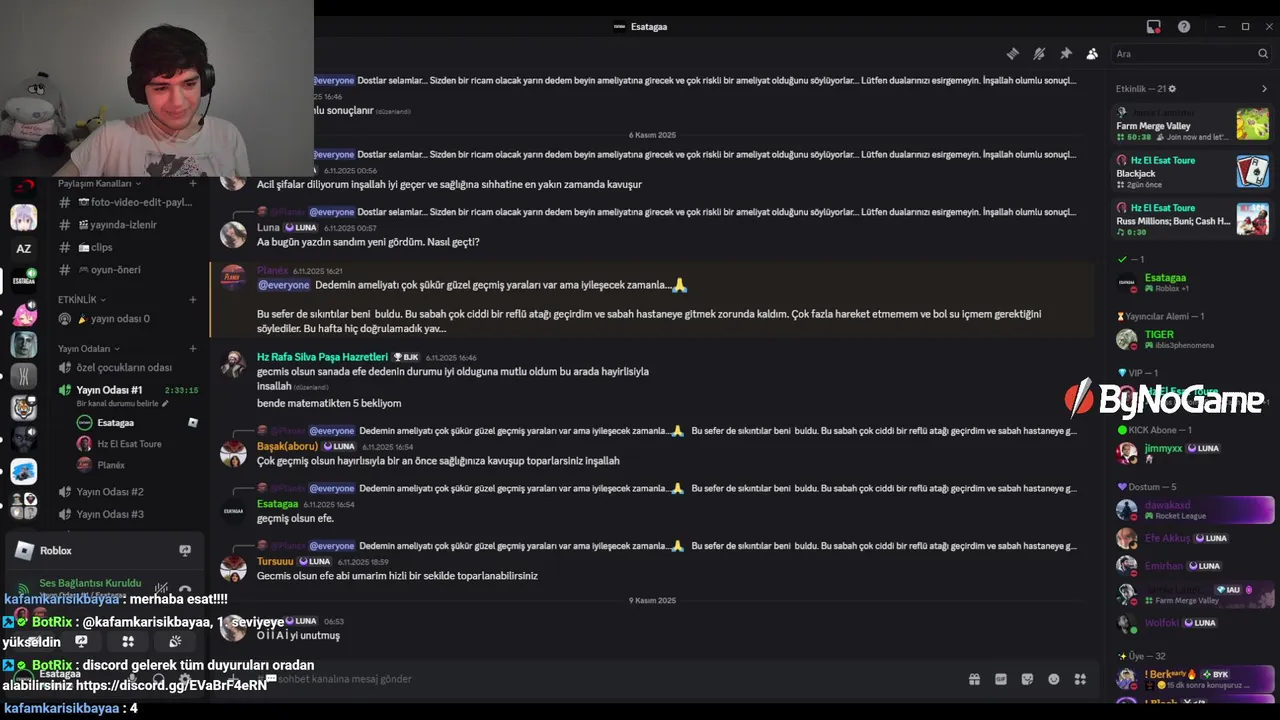Collapse the Paylaşım Kanalları category
This screenshot has height=720, width=1280.
tap(98, 184)
